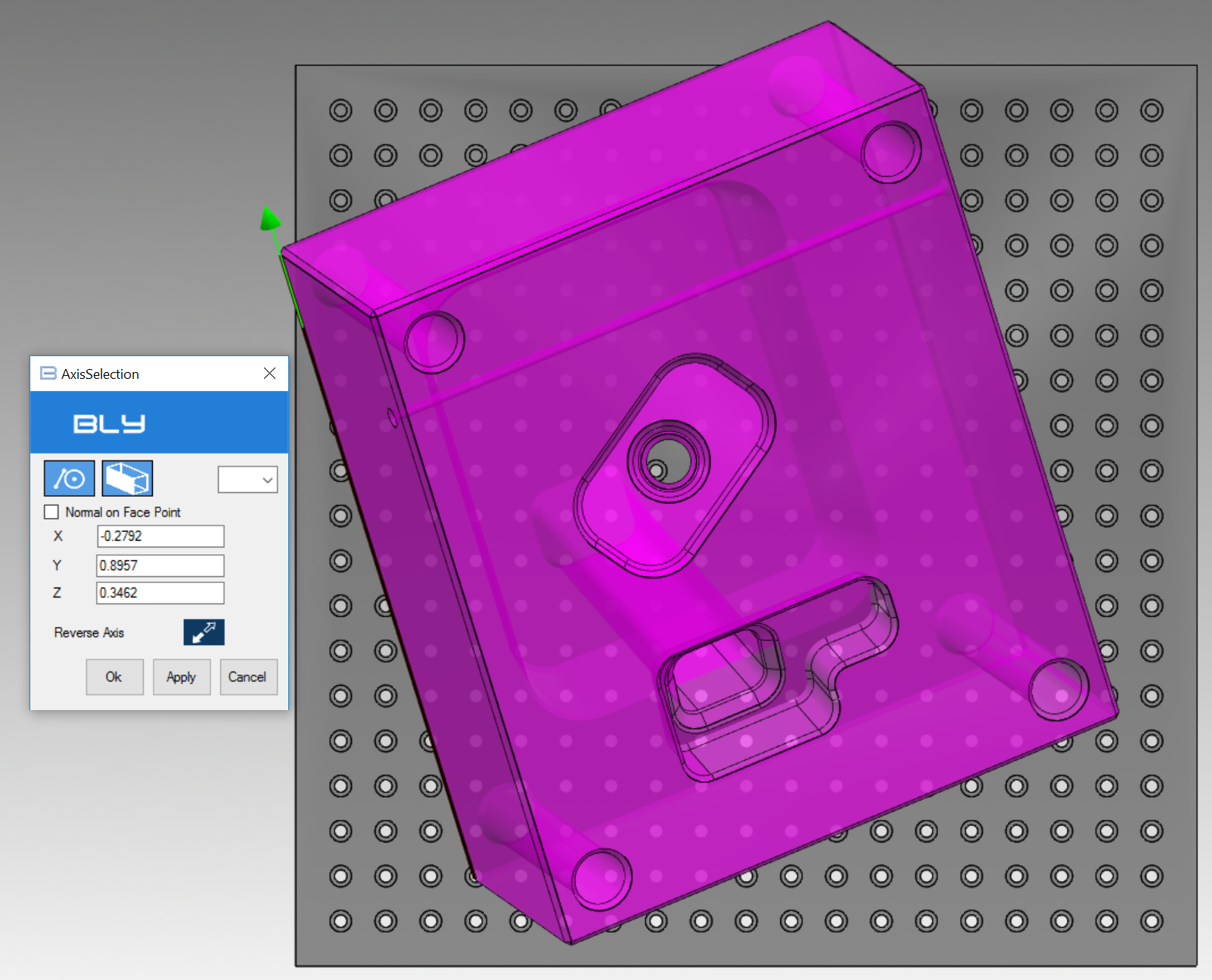Pick the top-right corner hole of the magenta part
This screenshot has height=980, width=1212.
tap(891, 152)
